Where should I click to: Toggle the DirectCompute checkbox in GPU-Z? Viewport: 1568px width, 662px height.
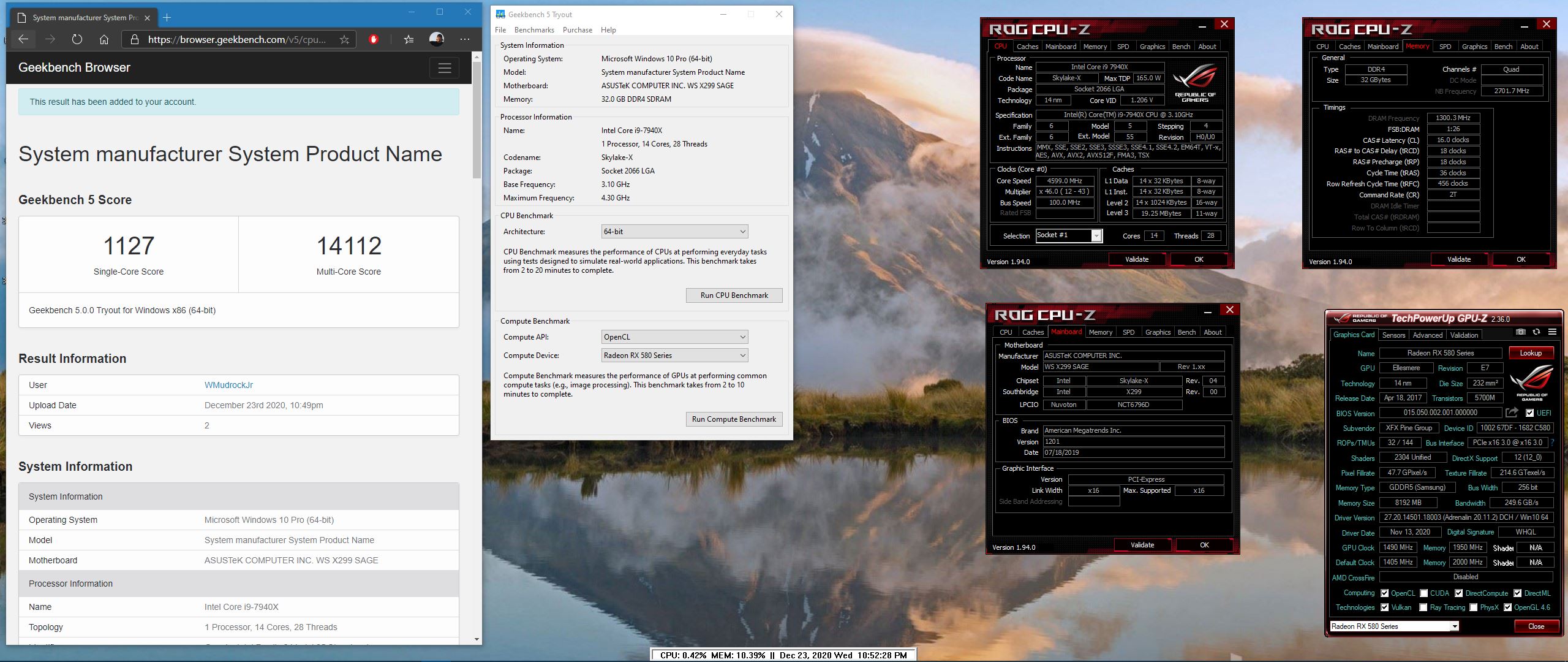tap(1459, 593)
